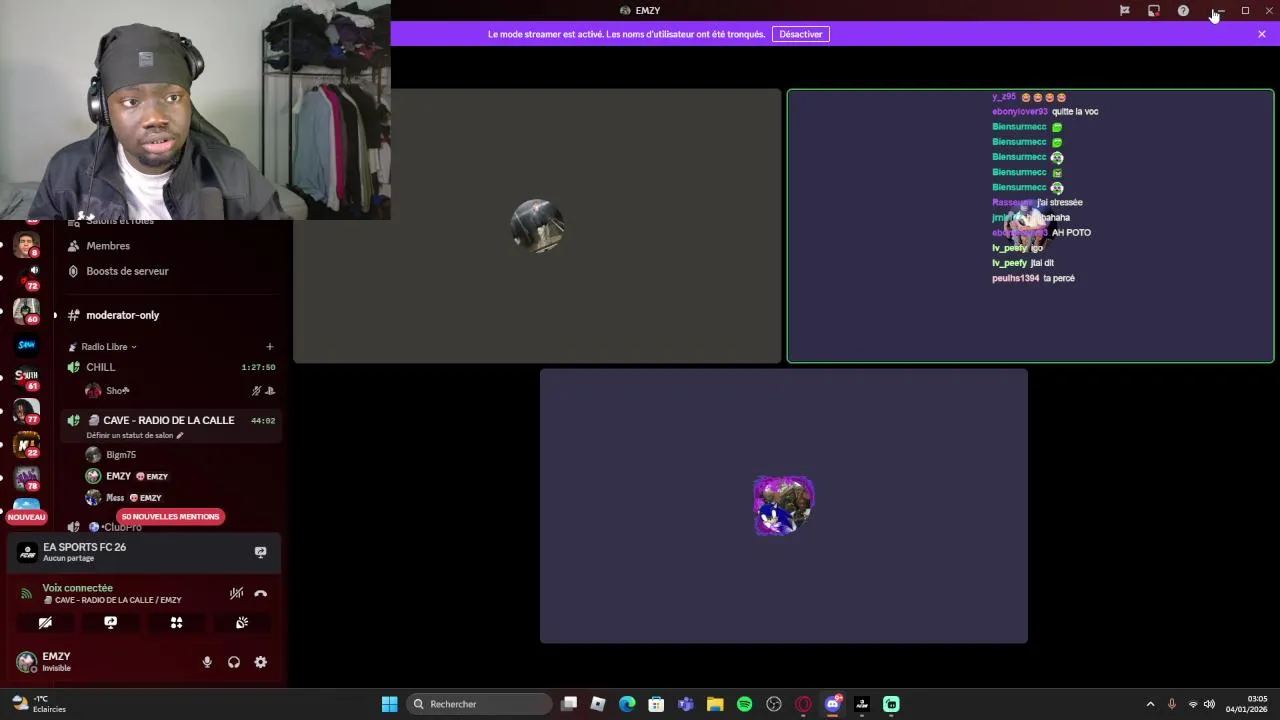Disconnect from voice with hang-up icon
The image size is (1280, 720).
coord(261,593)
